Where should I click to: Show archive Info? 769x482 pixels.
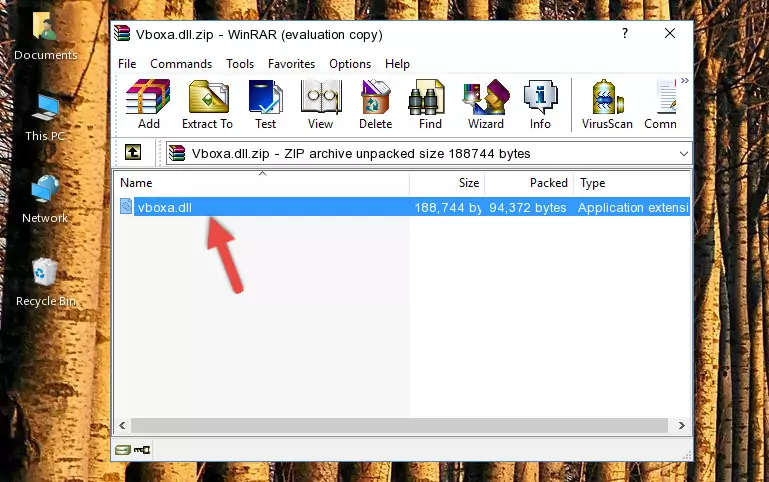pos(540,104)
